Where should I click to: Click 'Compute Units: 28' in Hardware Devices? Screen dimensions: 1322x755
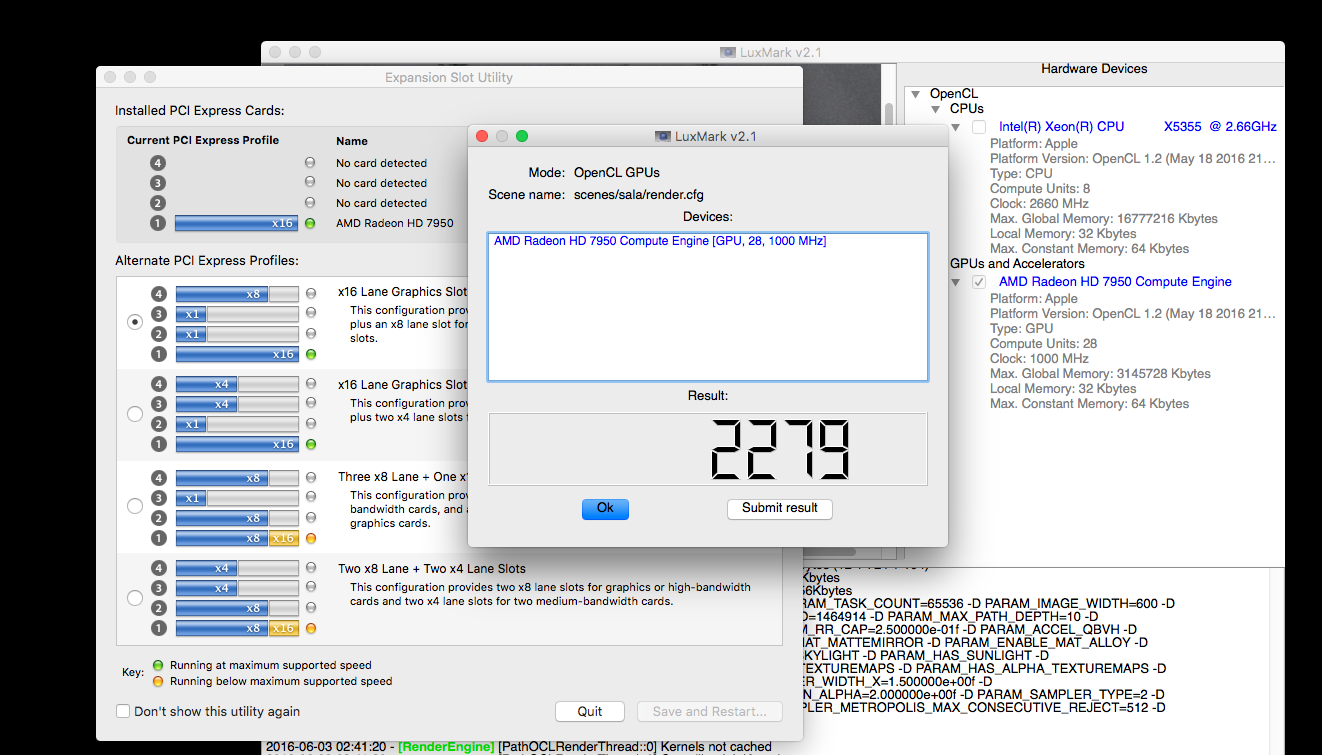coord(1044,344)
